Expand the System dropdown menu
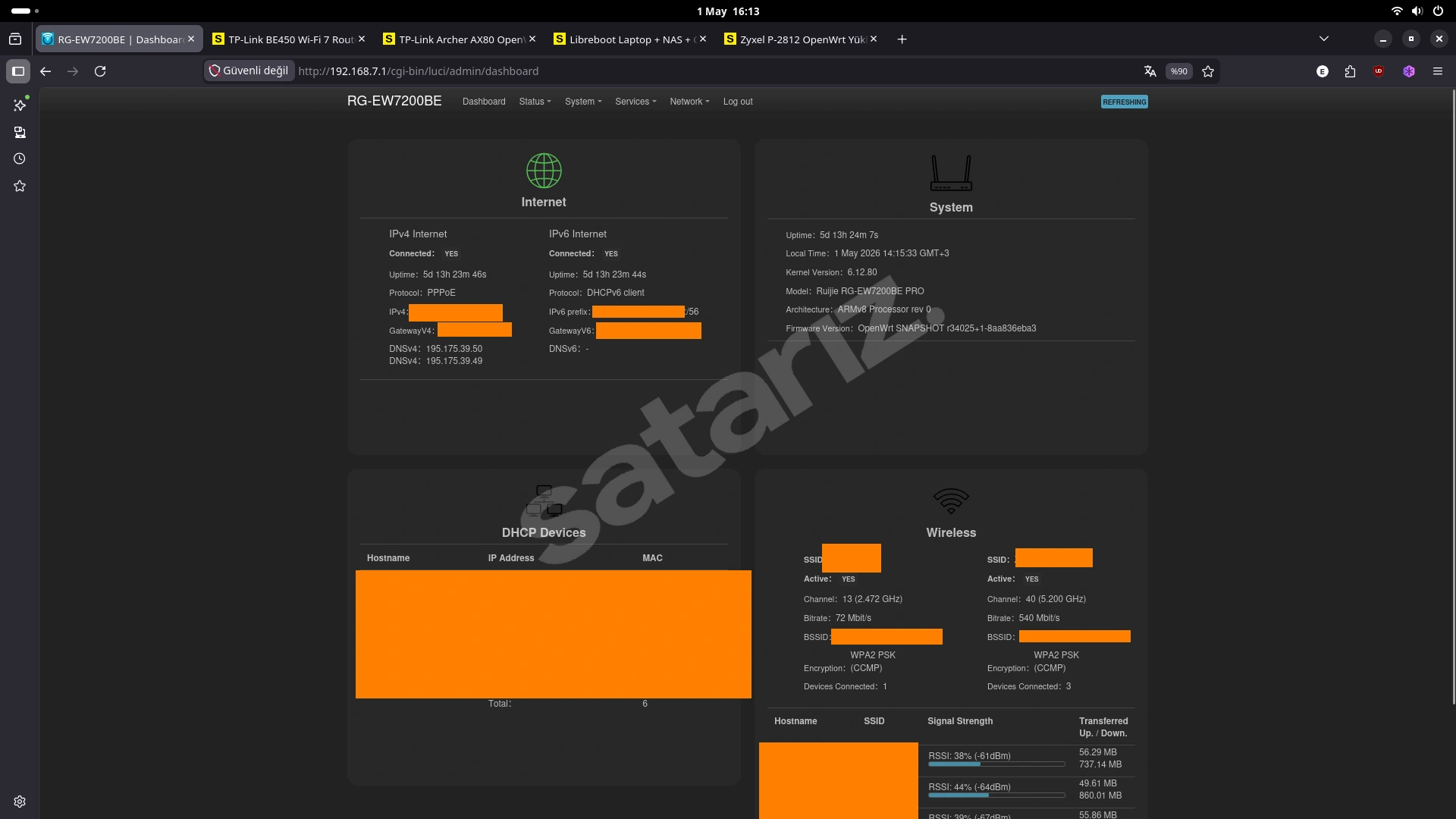The height and width of the screenshot is (819, 1456). coord(583,102)
